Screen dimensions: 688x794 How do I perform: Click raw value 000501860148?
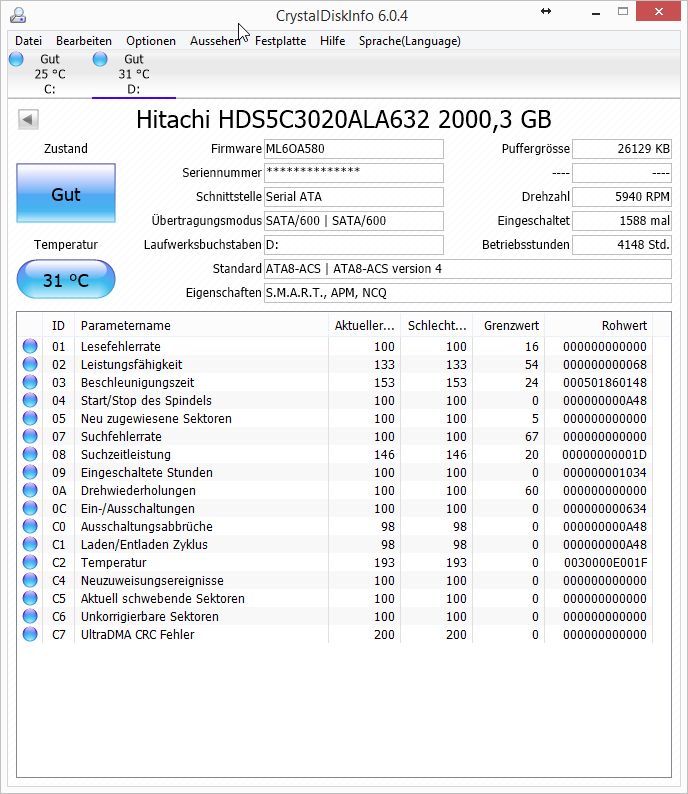605,382
